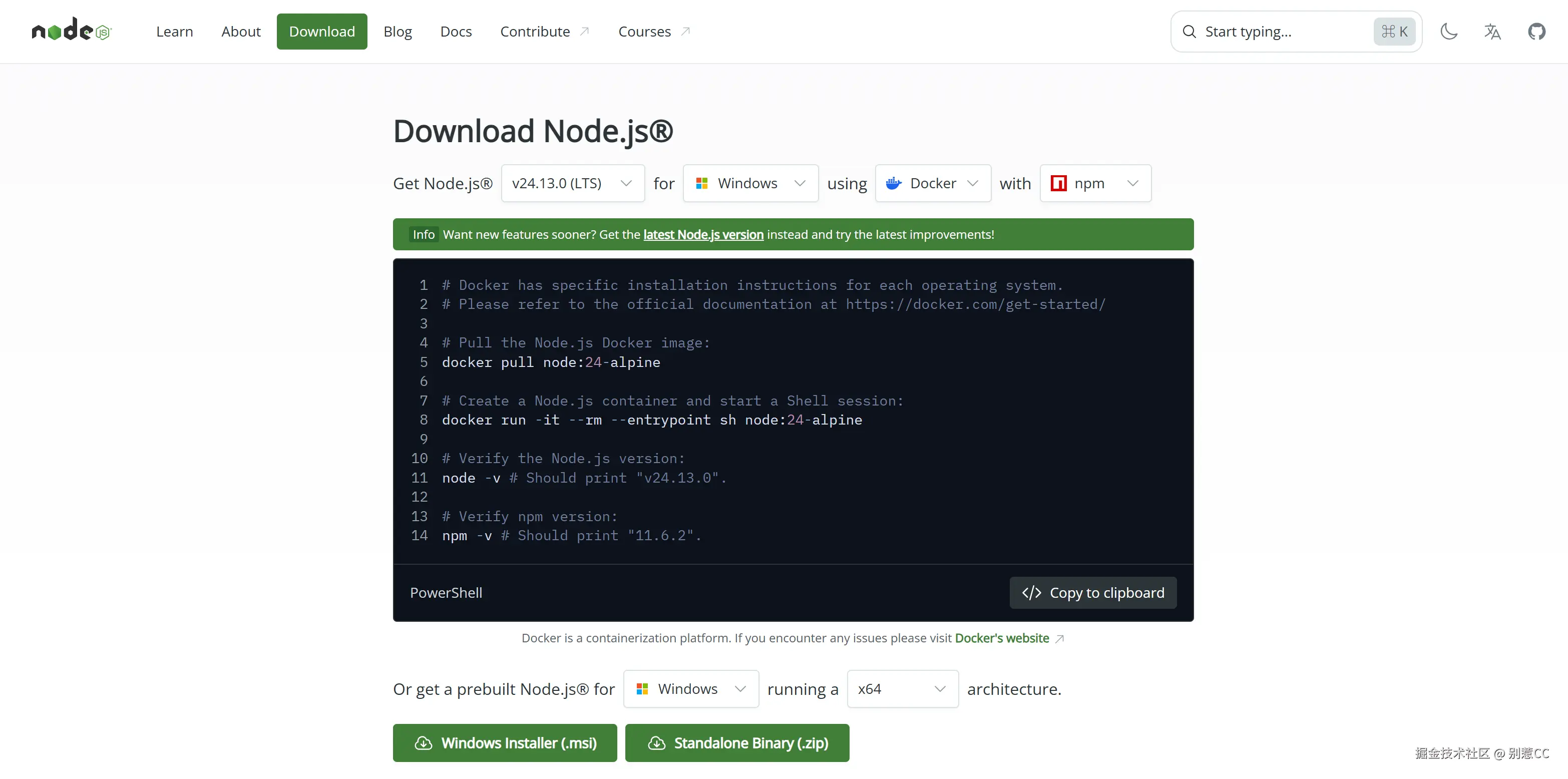1568x779 pixels.
Task: Click the Start typing search field
Action: click(1278, 32)
